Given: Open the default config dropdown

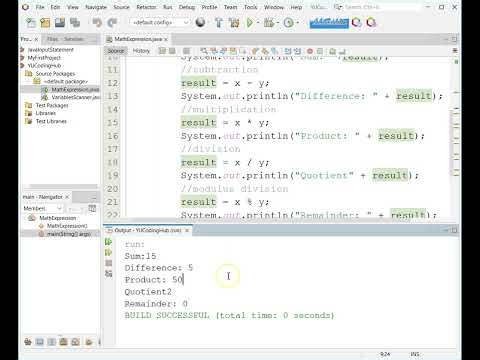Looking at the screenshot, I should pos(159,22).
